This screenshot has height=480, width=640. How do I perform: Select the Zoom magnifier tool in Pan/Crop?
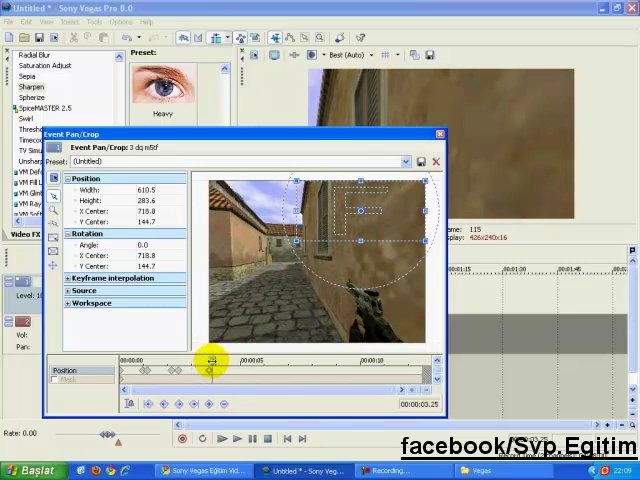point(53,210)
